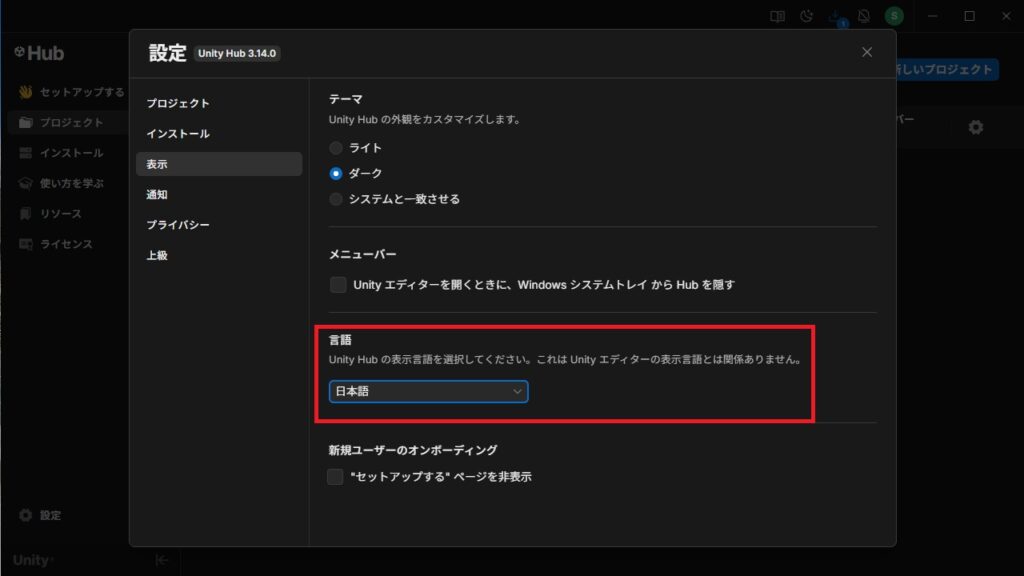
Task: Open the プロジェクト settings section
Action: pyautogui.click(x=219, y=103)
